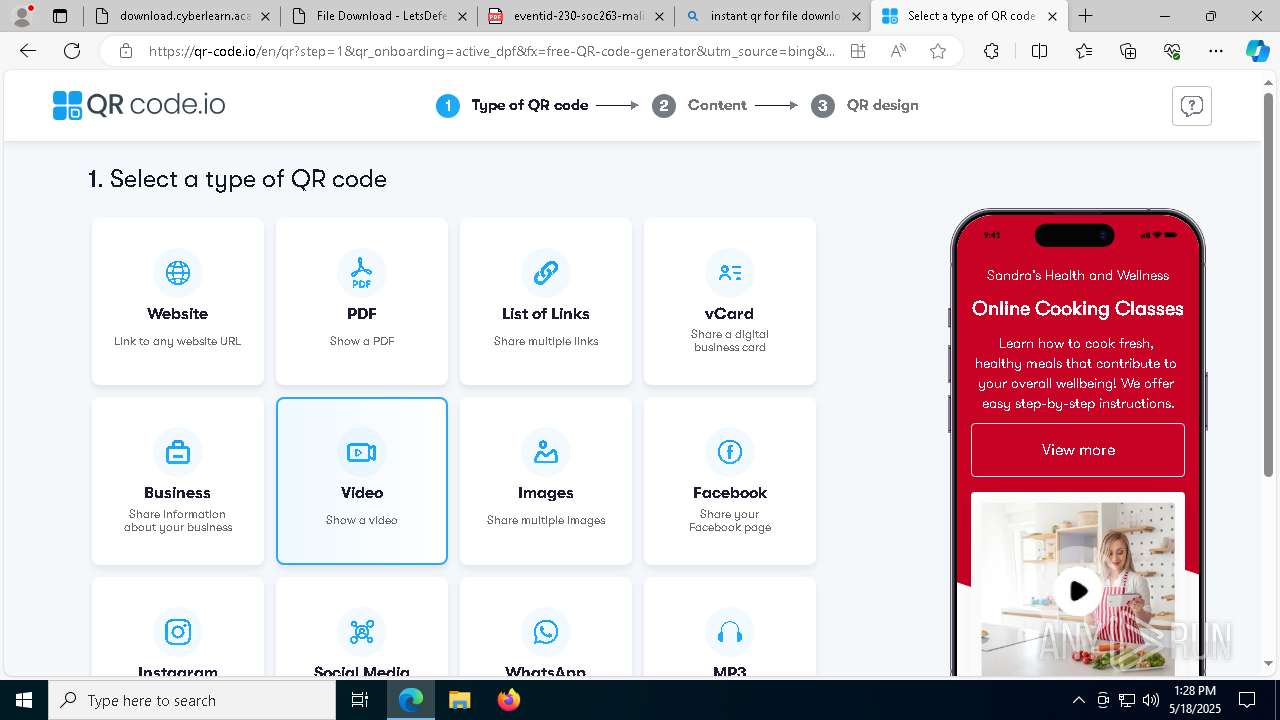The width and height of the screenshot is (1280, 720).
Task: Open a new browser tab
Action: click(1085, 16)
